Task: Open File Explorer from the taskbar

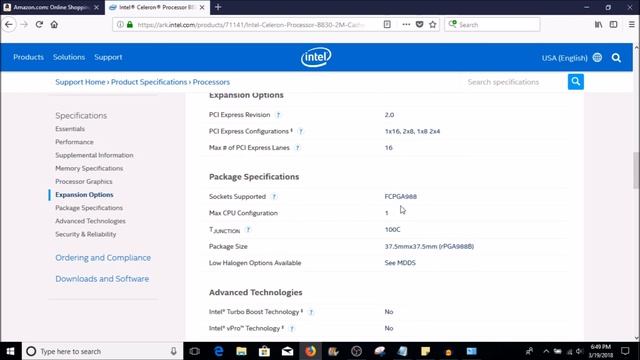Action: click(x=242, y=351)
